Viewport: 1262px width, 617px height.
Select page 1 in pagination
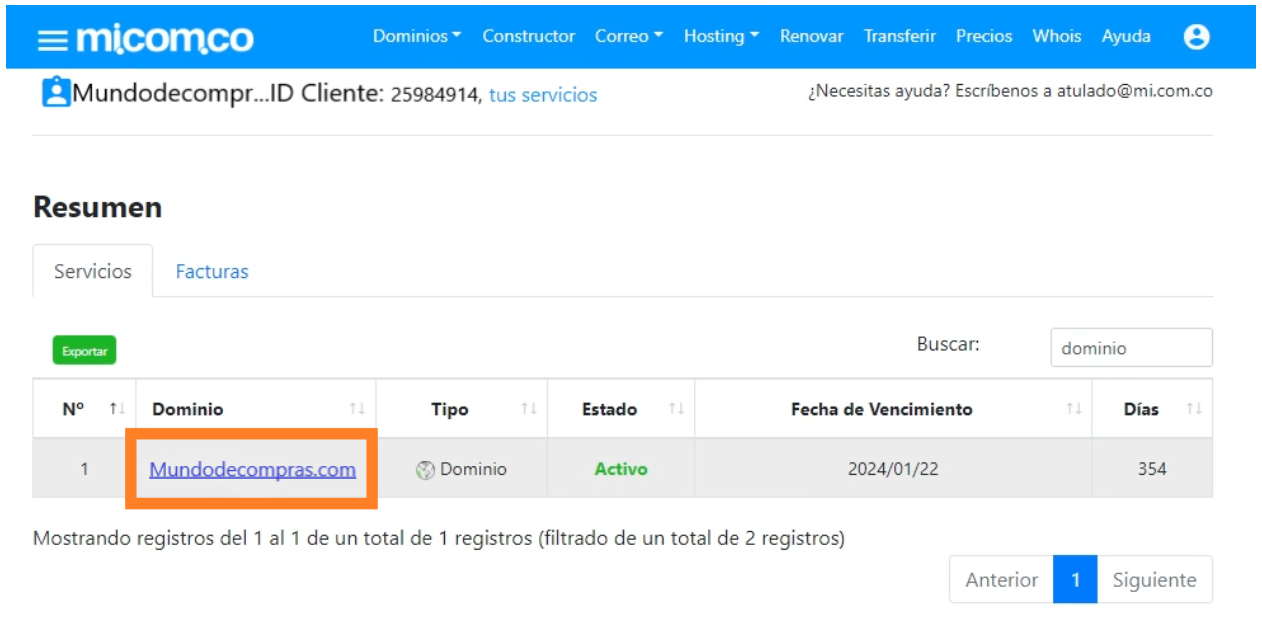[1075, 580]
